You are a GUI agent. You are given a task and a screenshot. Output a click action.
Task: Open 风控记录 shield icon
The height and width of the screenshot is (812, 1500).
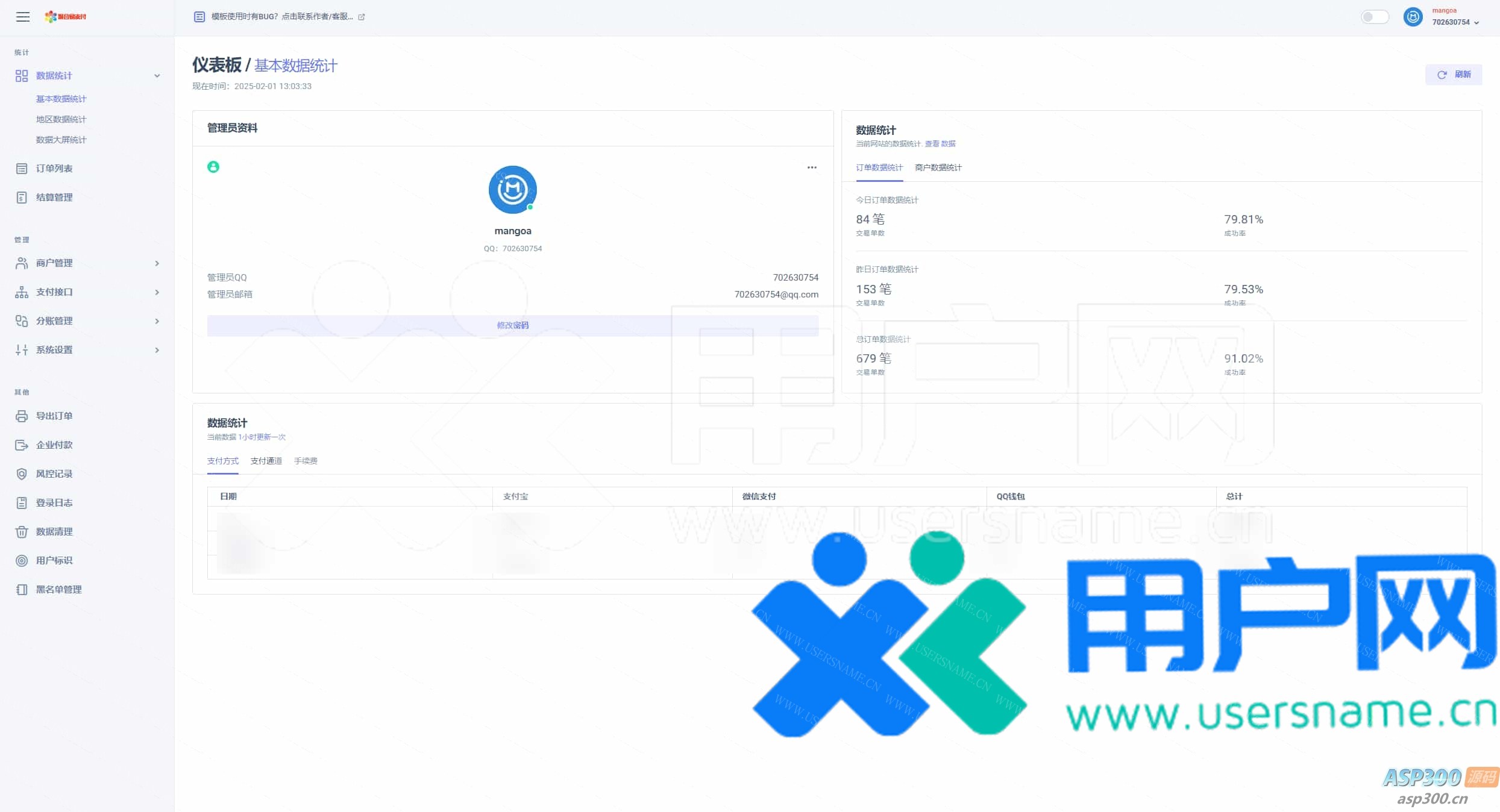pyautogui.click(x=22, y=474)
